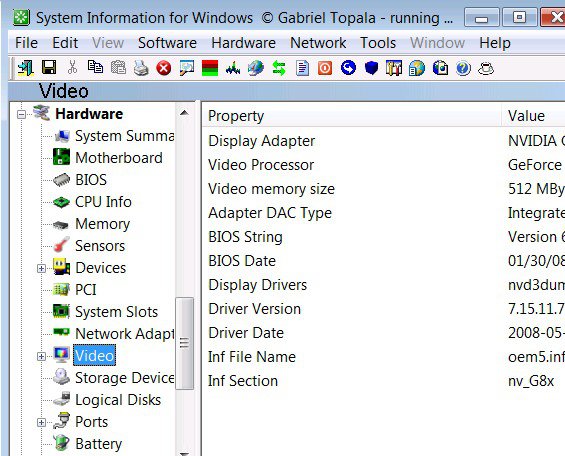Click the dark blue shield icon
The width and height of the screenshot is (565, 456).
[x=371, y=68]
